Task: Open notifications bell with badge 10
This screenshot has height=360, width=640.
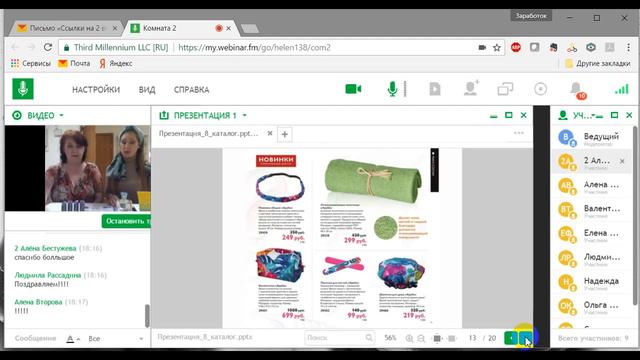Action: [577, 90]
